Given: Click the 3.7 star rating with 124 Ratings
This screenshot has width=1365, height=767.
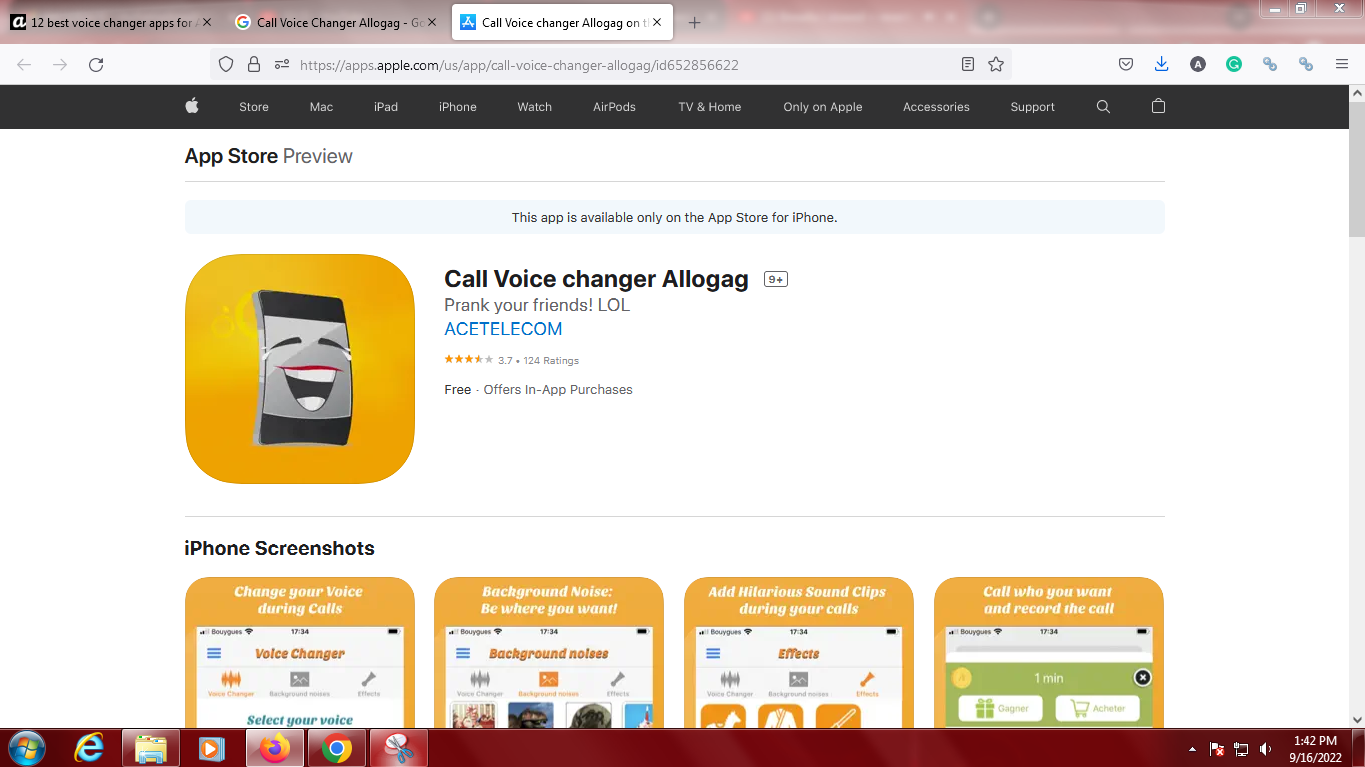Looking at the screenshot, I should coord(512,360).
